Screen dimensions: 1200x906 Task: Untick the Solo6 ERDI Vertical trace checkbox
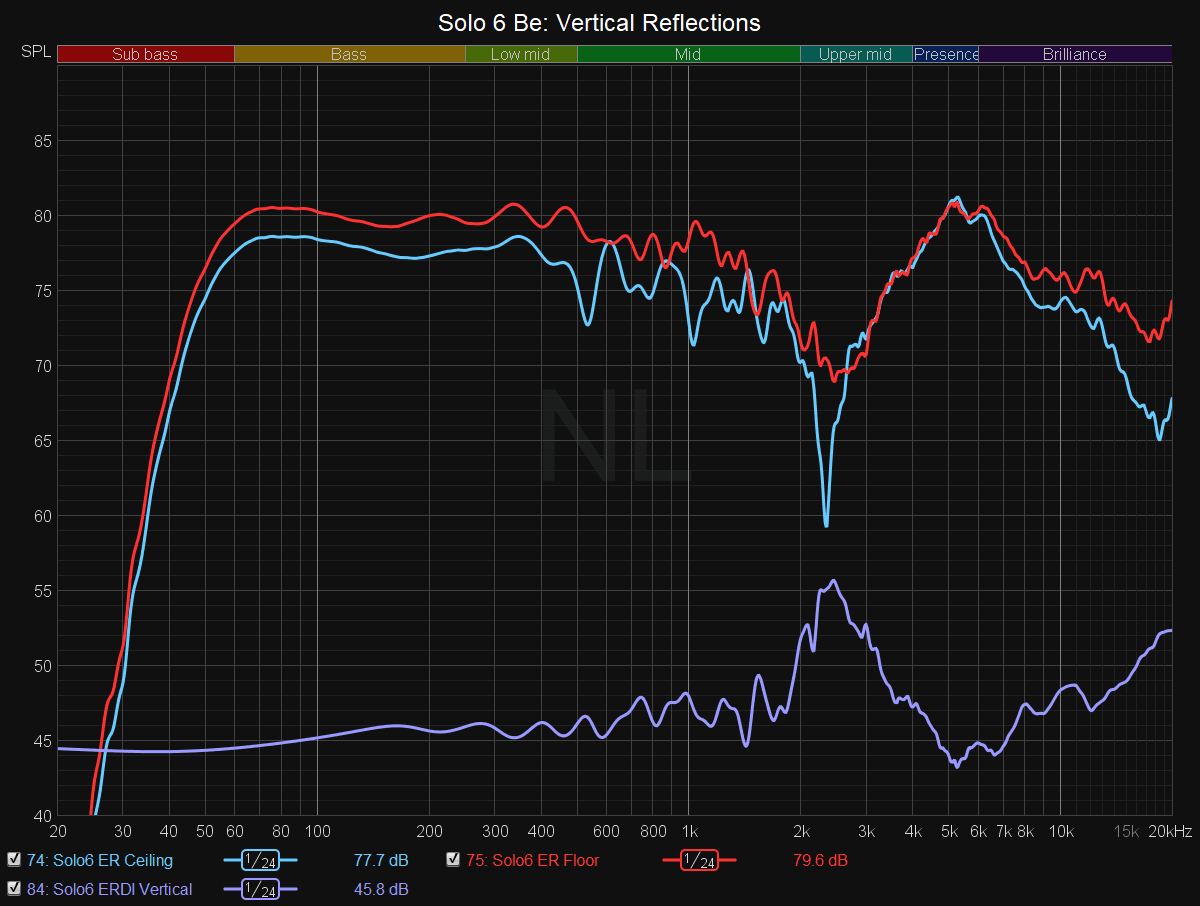[14, 888]
